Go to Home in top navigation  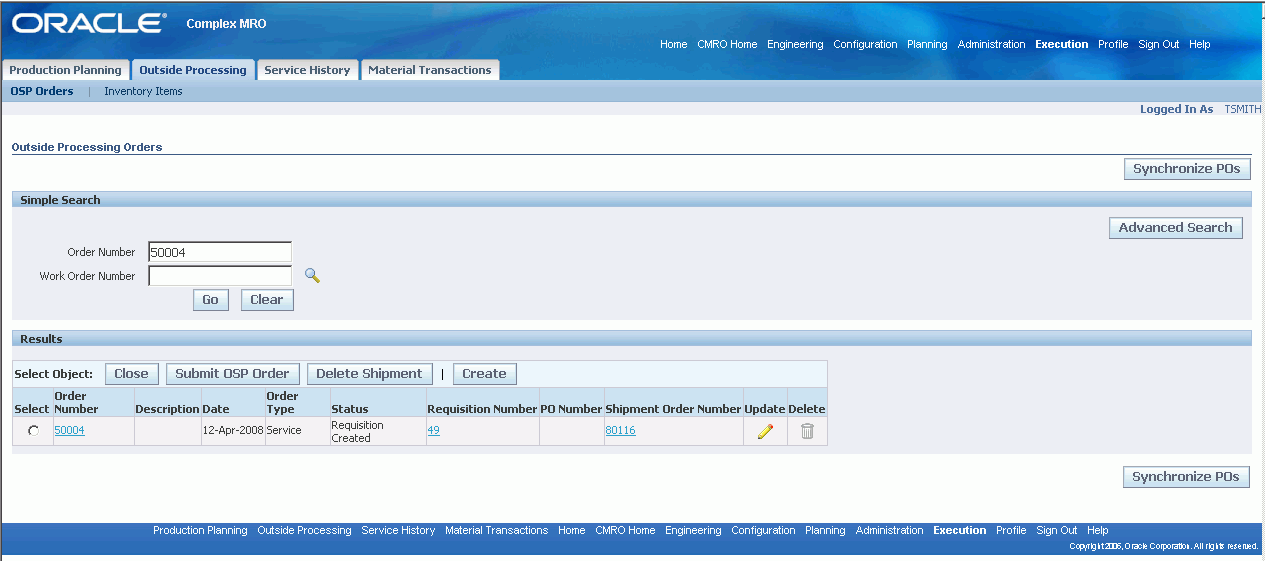674,44
